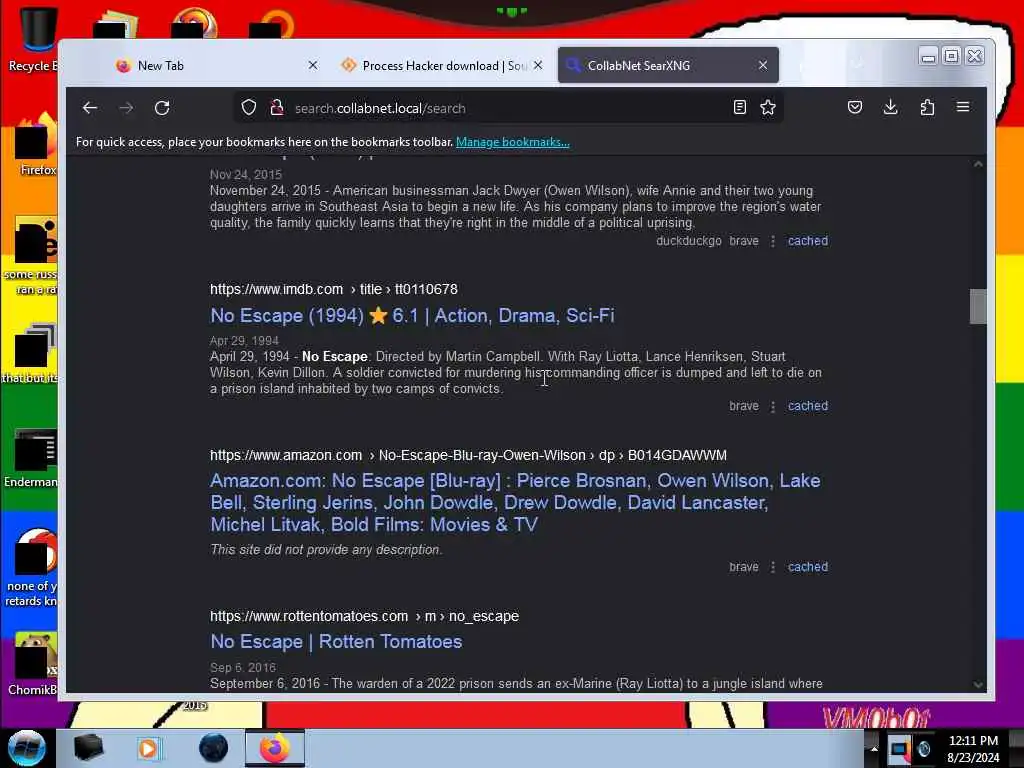Bookmark this page with the star icon

coord(768,107)
